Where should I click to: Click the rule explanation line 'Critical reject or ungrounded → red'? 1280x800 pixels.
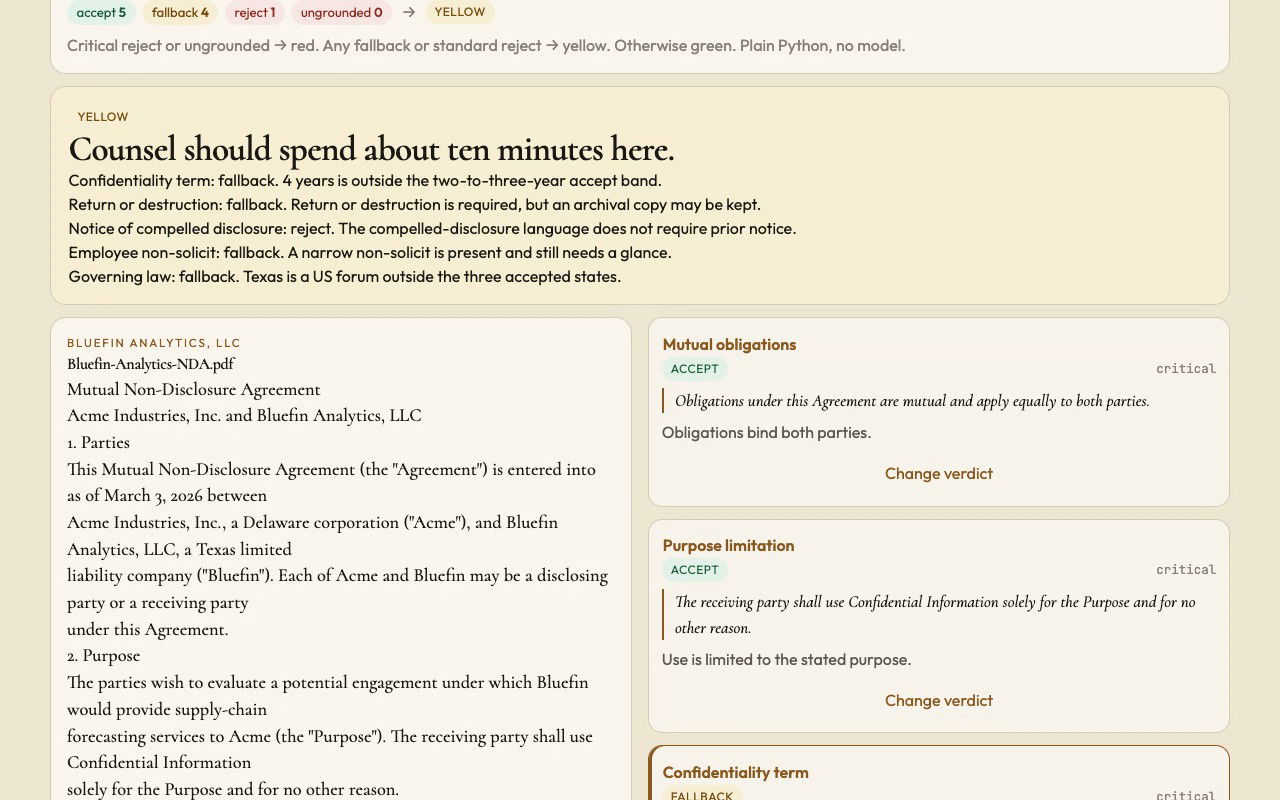[486, 46]
